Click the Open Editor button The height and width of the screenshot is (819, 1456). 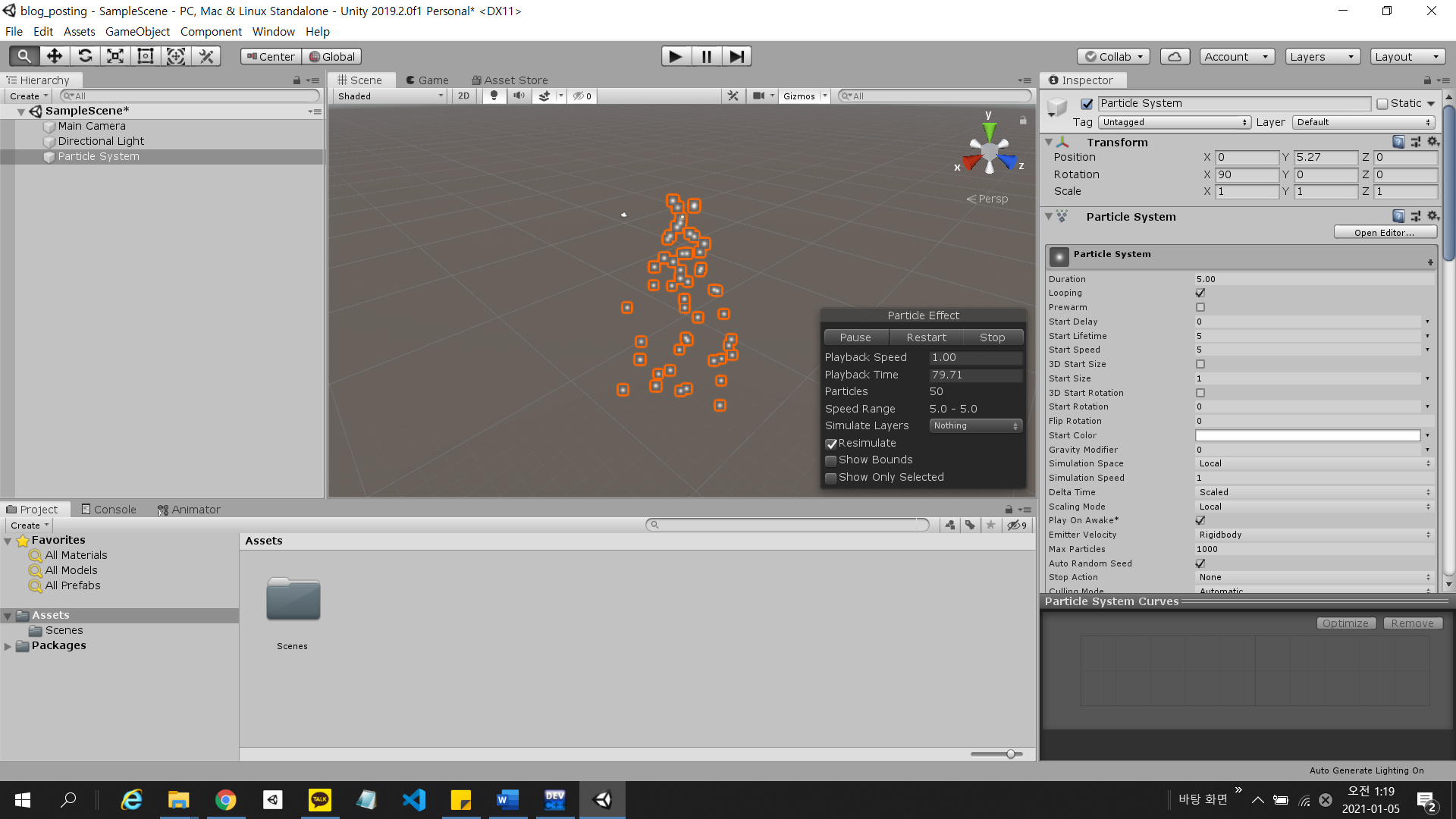point(1384,233)
